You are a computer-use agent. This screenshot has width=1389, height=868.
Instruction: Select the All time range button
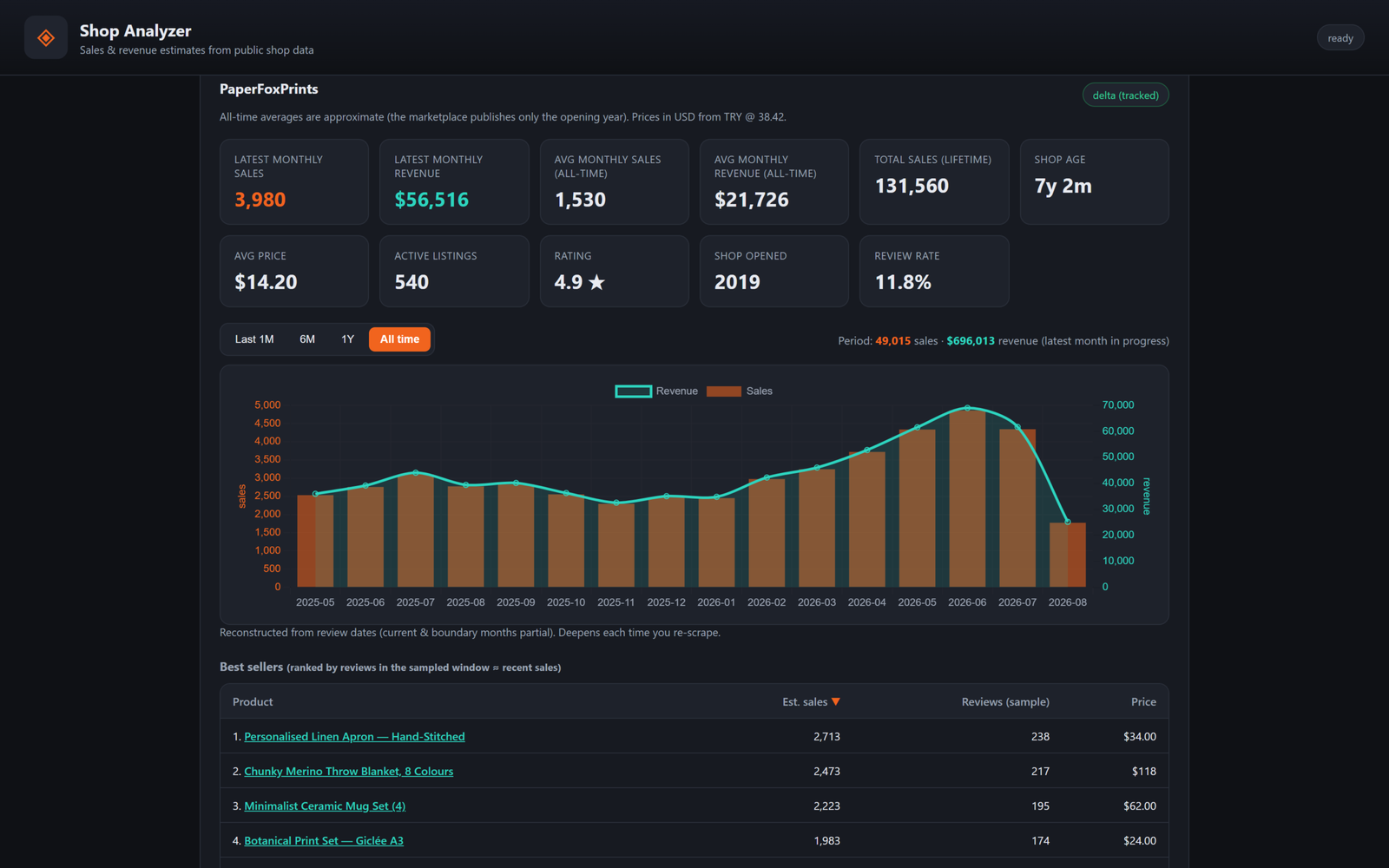(399, 339)
